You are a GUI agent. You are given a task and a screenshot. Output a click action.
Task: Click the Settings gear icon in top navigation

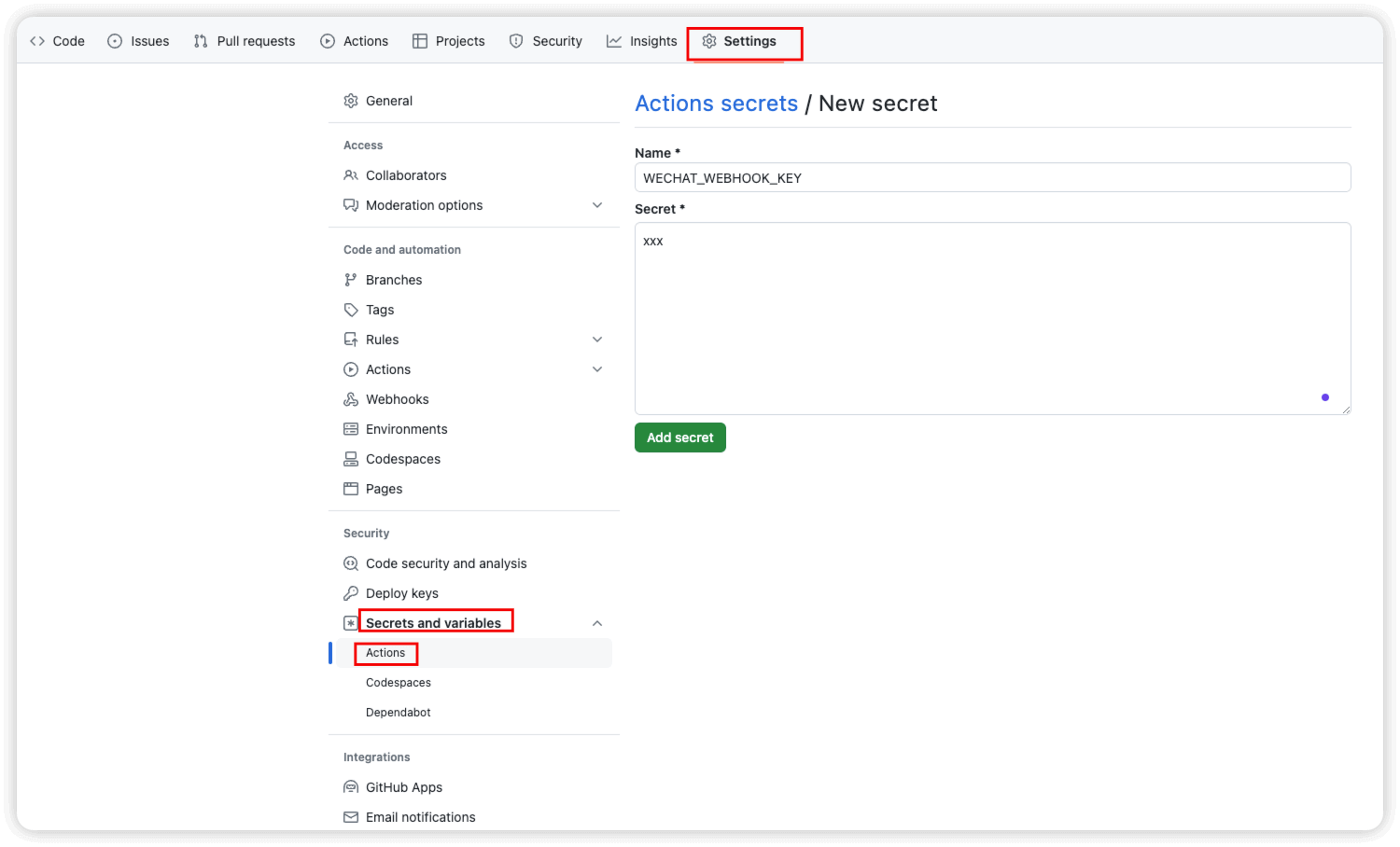709,41
